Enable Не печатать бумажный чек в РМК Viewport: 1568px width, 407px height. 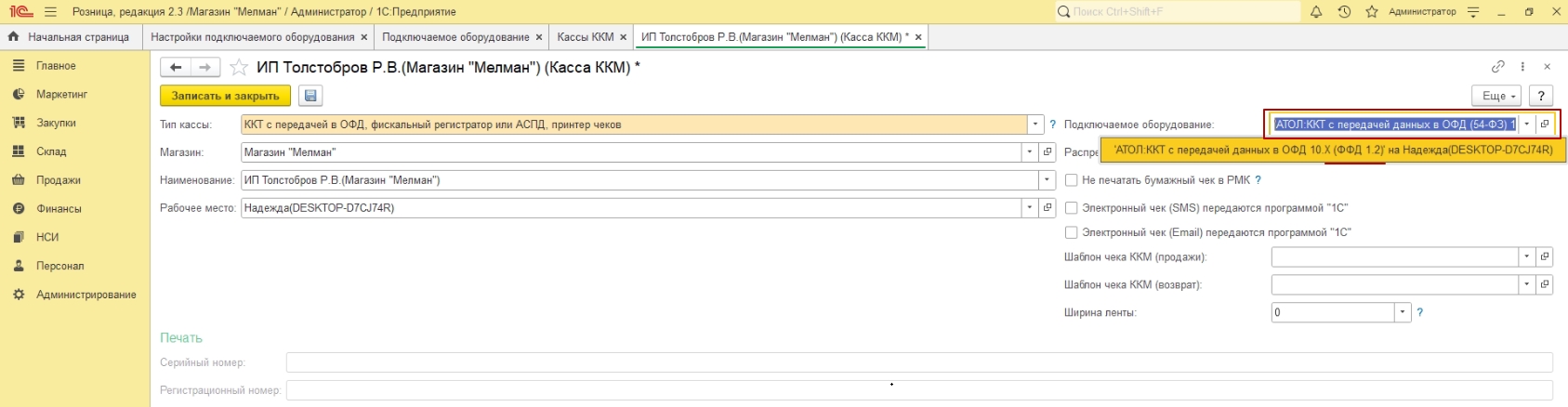pyautogui.click(x=1071, y=180)
